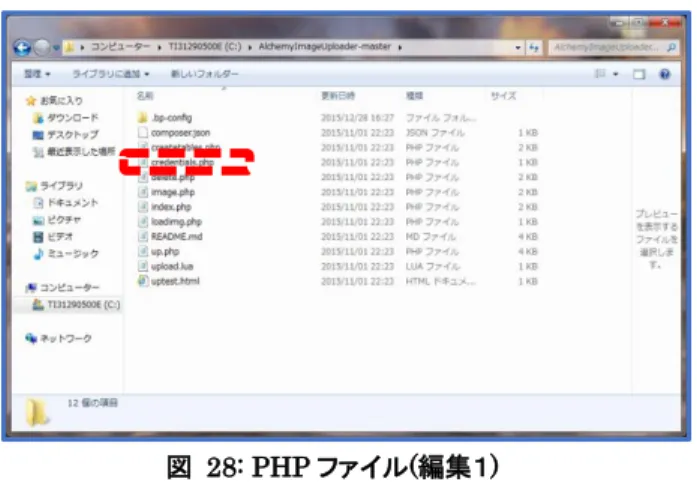
Task: Select TI31290500E (C:) drive in navigation pane
Action: tap(84, 305)
